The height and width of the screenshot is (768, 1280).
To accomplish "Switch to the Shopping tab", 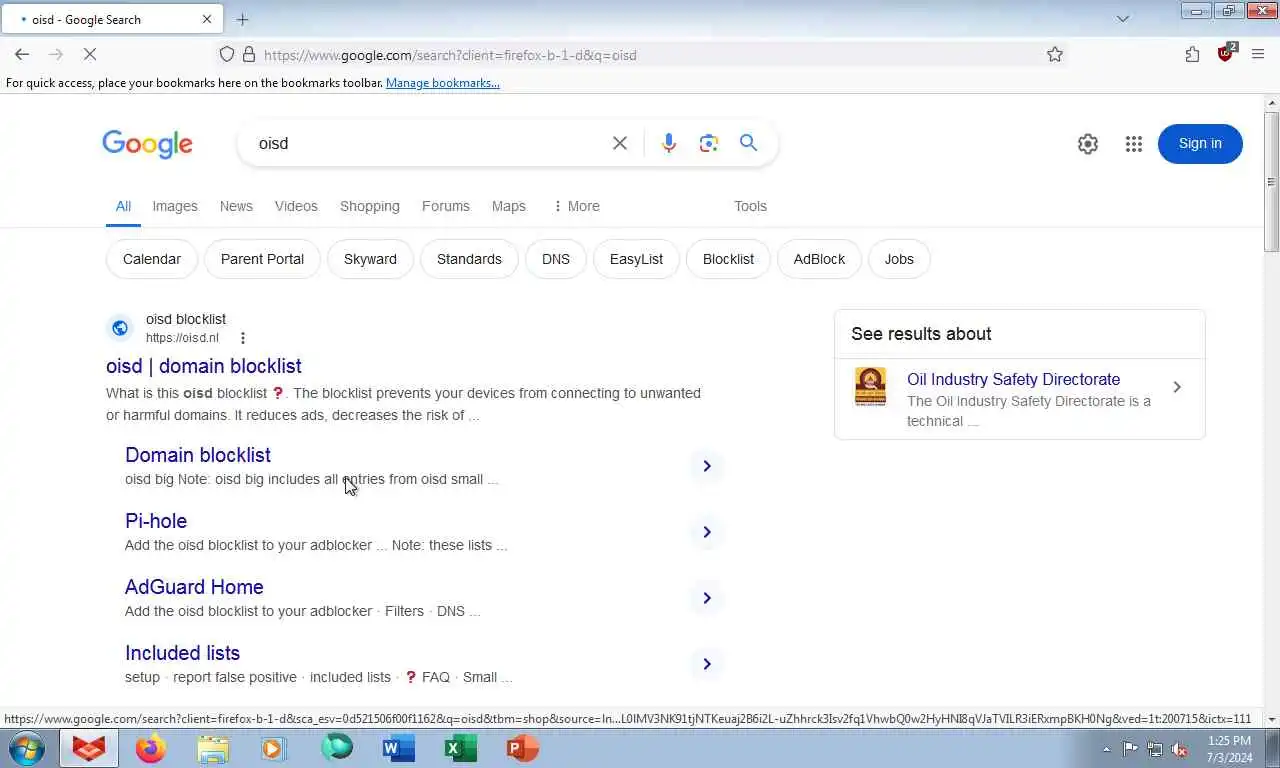I will [370, 206].
